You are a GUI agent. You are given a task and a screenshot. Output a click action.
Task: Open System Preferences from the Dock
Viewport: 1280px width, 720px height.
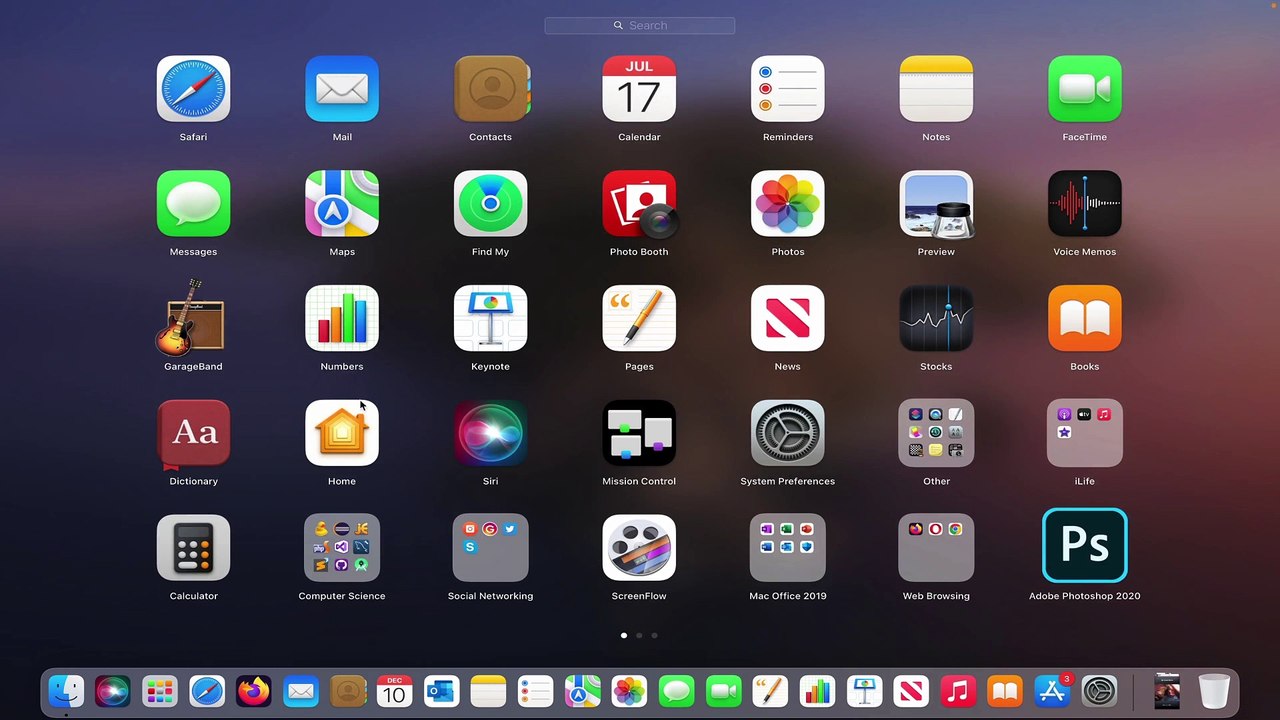tap(1099, 691)
